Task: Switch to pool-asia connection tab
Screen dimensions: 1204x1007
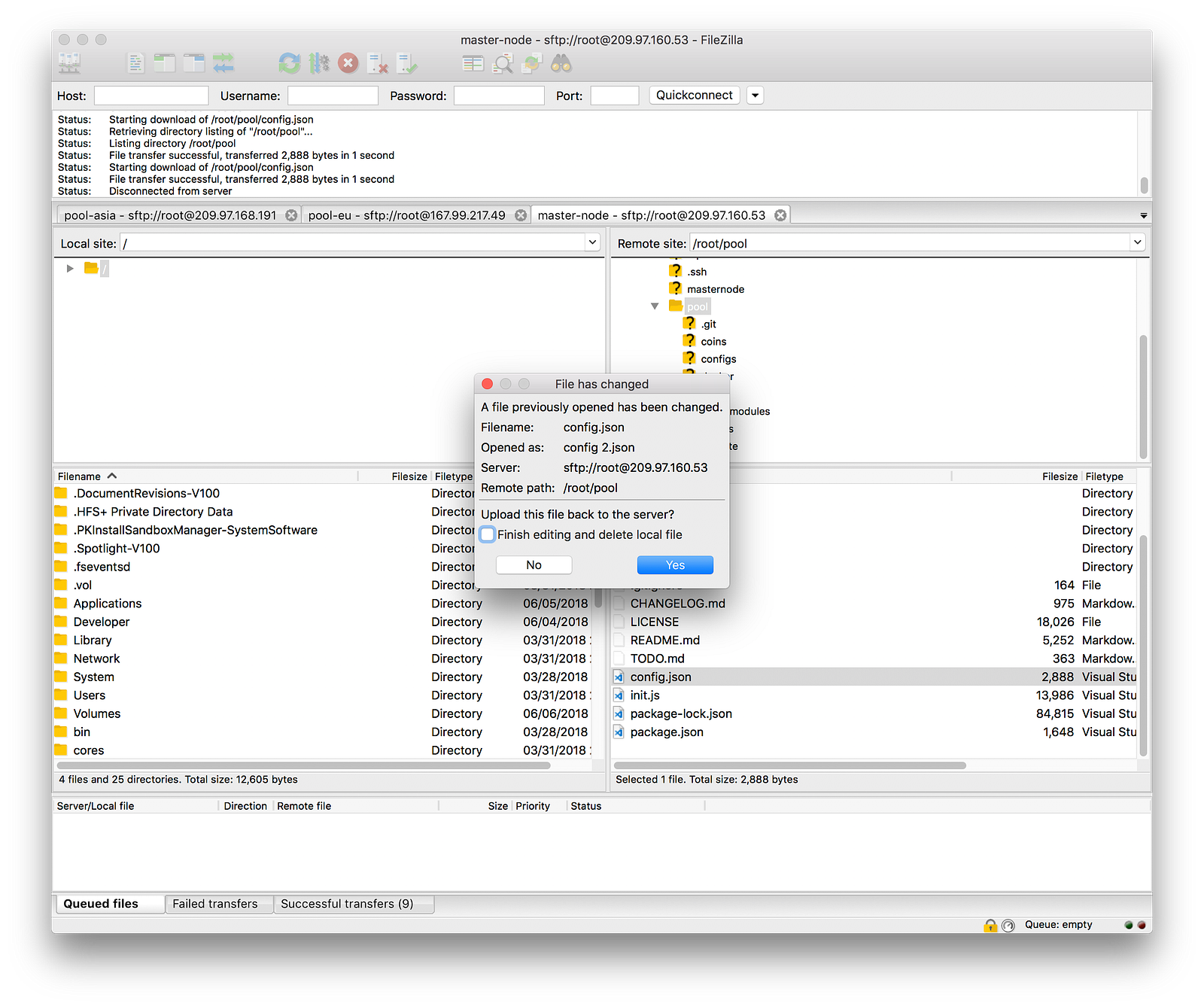Action: pyautogui.click(x=170, y=215)
